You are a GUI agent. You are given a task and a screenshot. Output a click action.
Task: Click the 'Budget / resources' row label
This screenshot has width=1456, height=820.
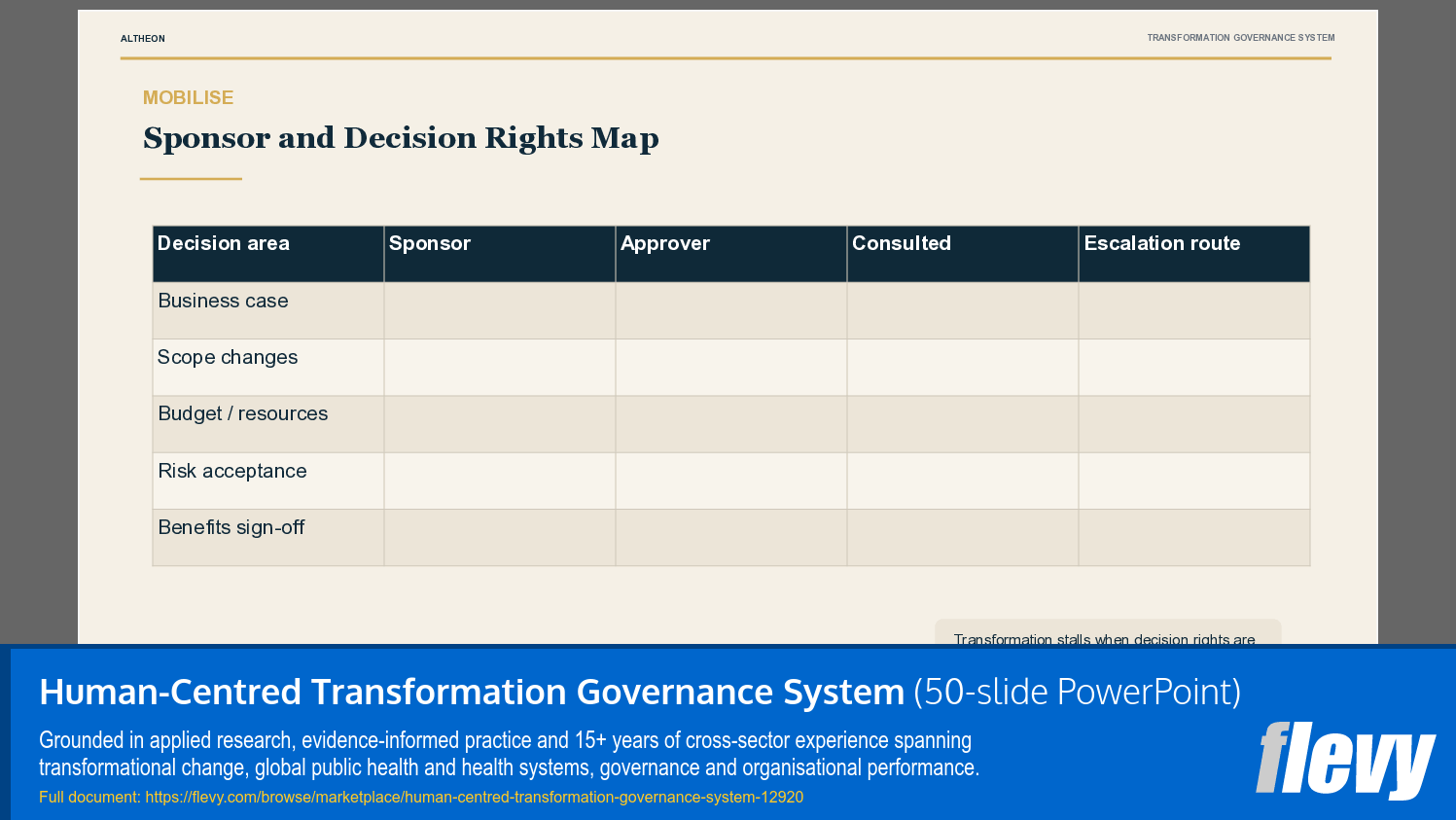(x=243, y=413)
